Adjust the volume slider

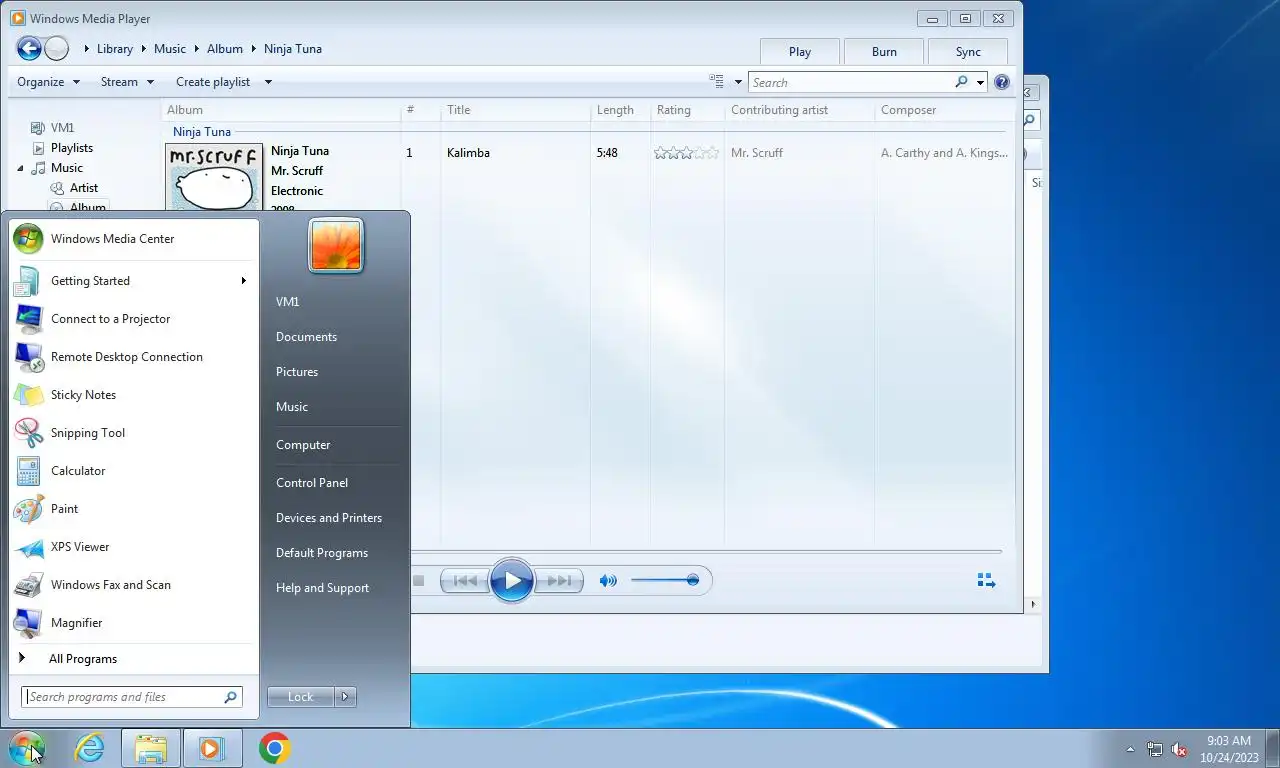pos(665,581)
